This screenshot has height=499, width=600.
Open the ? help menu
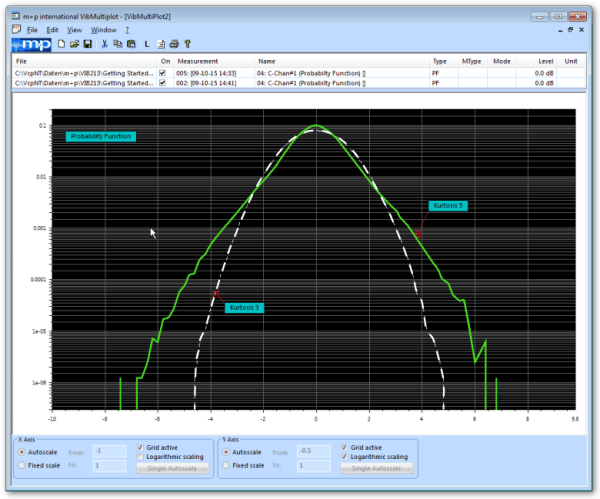pos(127,30)
